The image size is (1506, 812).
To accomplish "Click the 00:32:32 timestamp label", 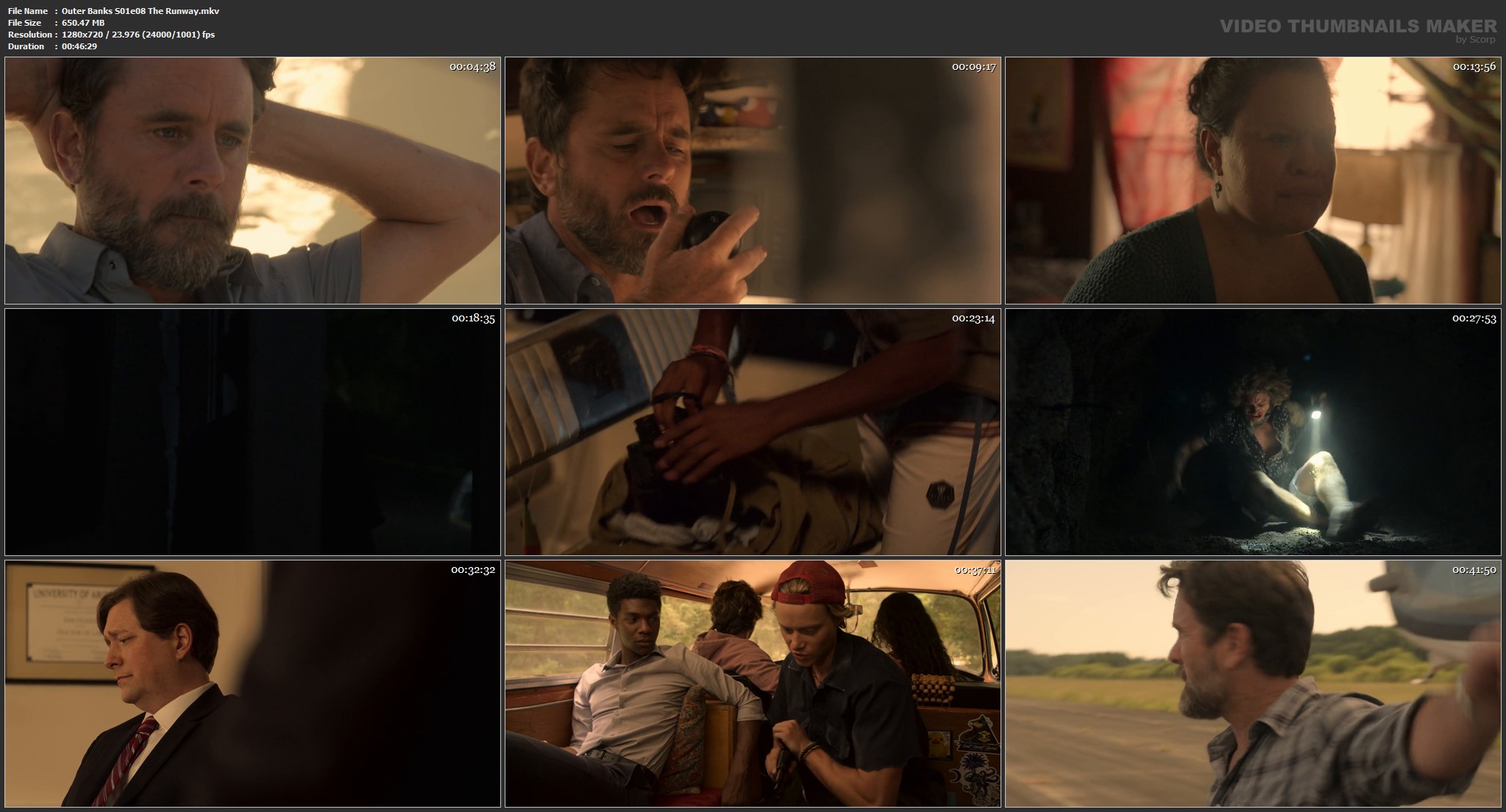I will click(x=472, y=570).
